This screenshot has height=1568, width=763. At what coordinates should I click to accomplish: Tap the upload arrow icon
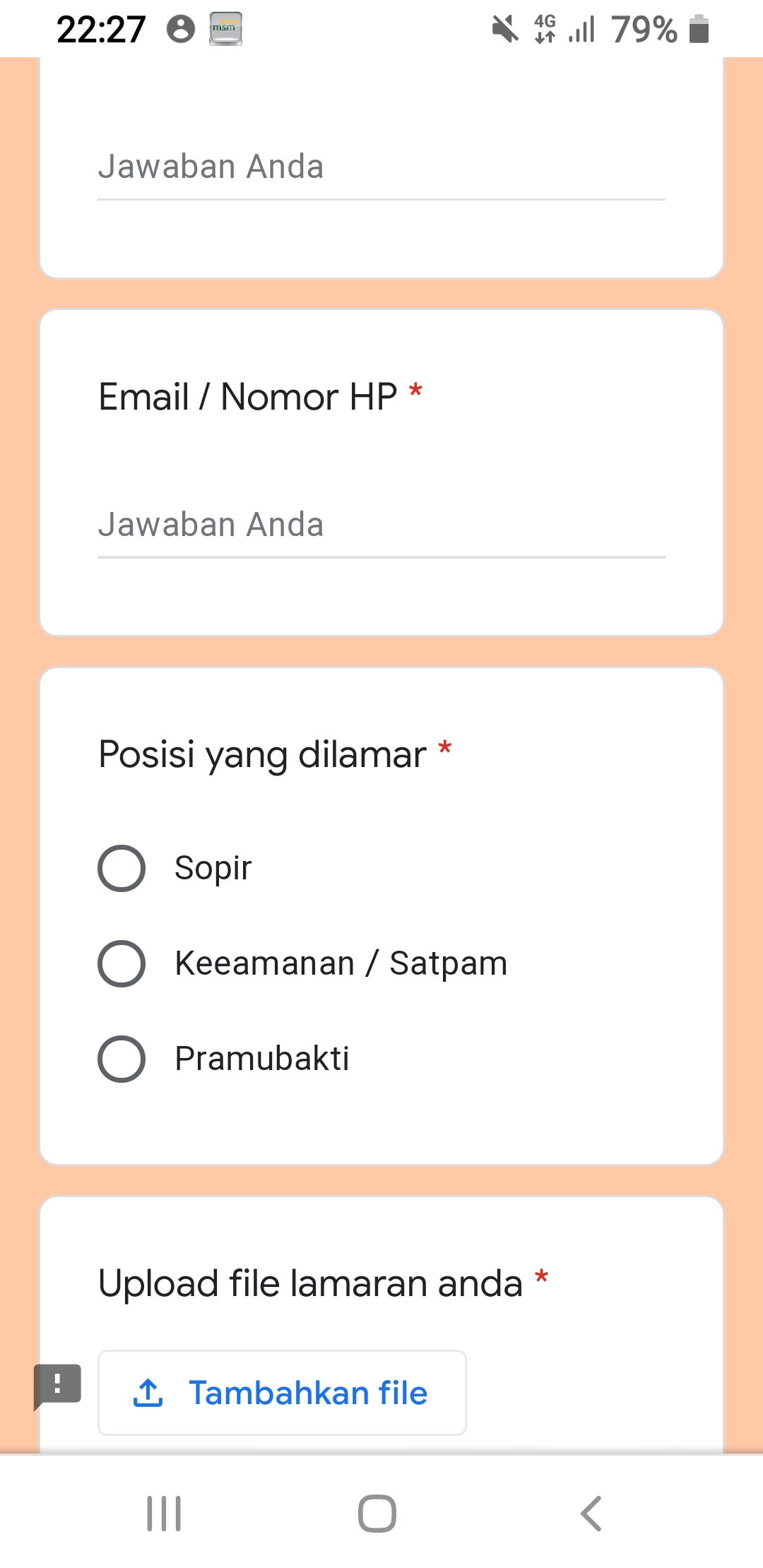148,1393
